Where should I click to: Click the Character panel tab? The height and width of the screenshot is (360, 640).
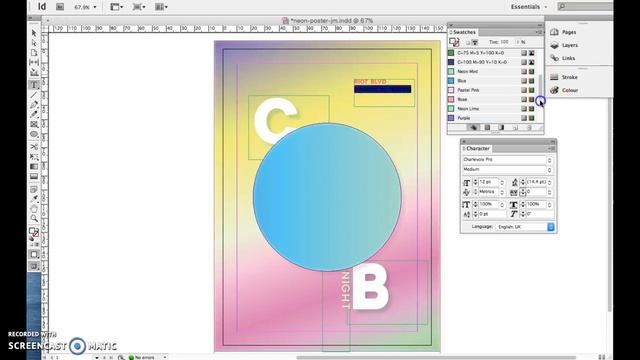477,148
